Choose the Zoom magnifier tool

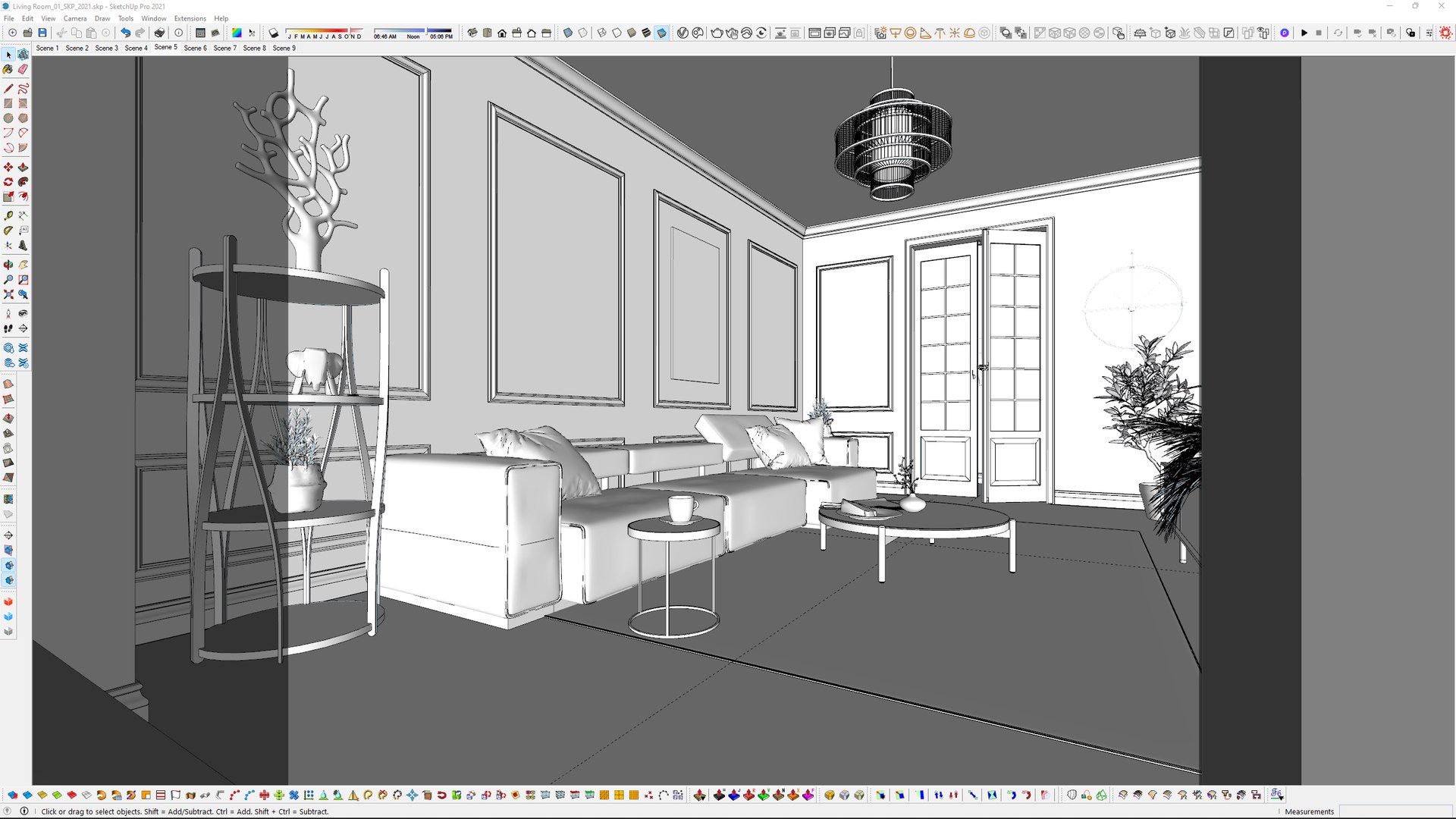coord(8,280)
